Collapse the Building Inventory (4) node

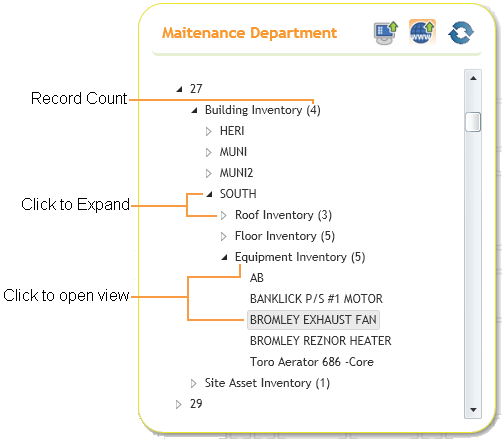click(x=194, y=110)
